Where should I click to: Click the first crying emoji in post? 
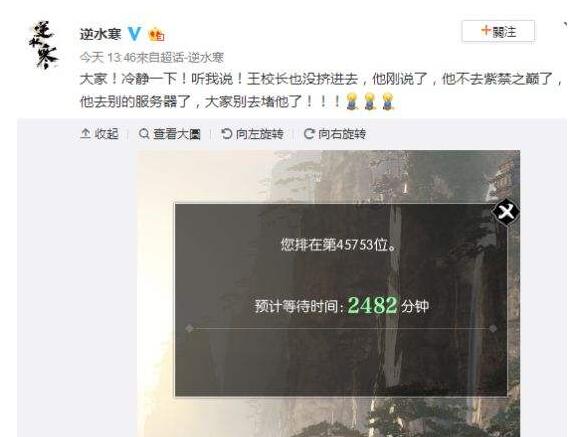click(351, 101)
